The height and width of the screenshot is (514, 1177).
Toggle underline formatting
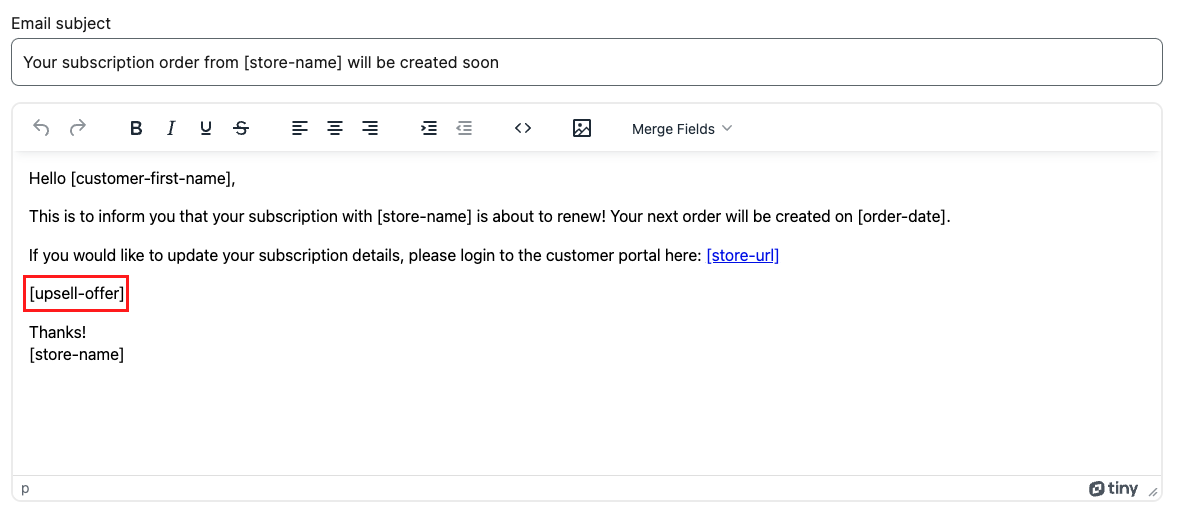click(x=206, y=128)
